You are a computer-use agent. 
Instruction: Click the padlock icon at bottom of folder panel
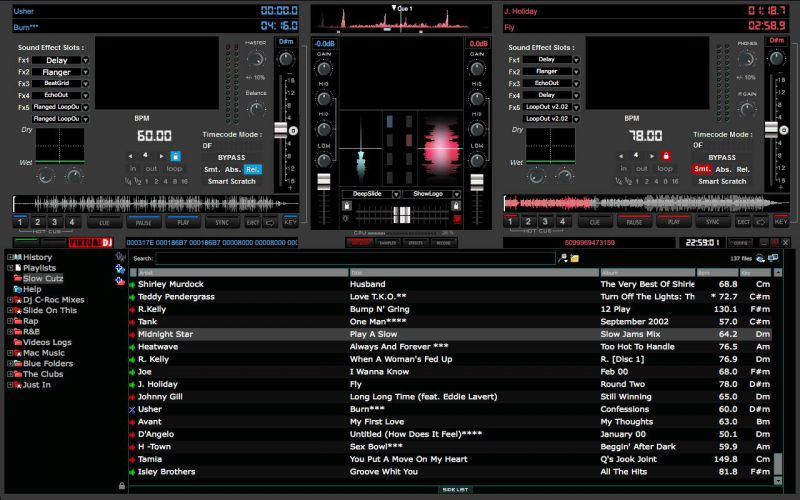(x=121, y=486)
